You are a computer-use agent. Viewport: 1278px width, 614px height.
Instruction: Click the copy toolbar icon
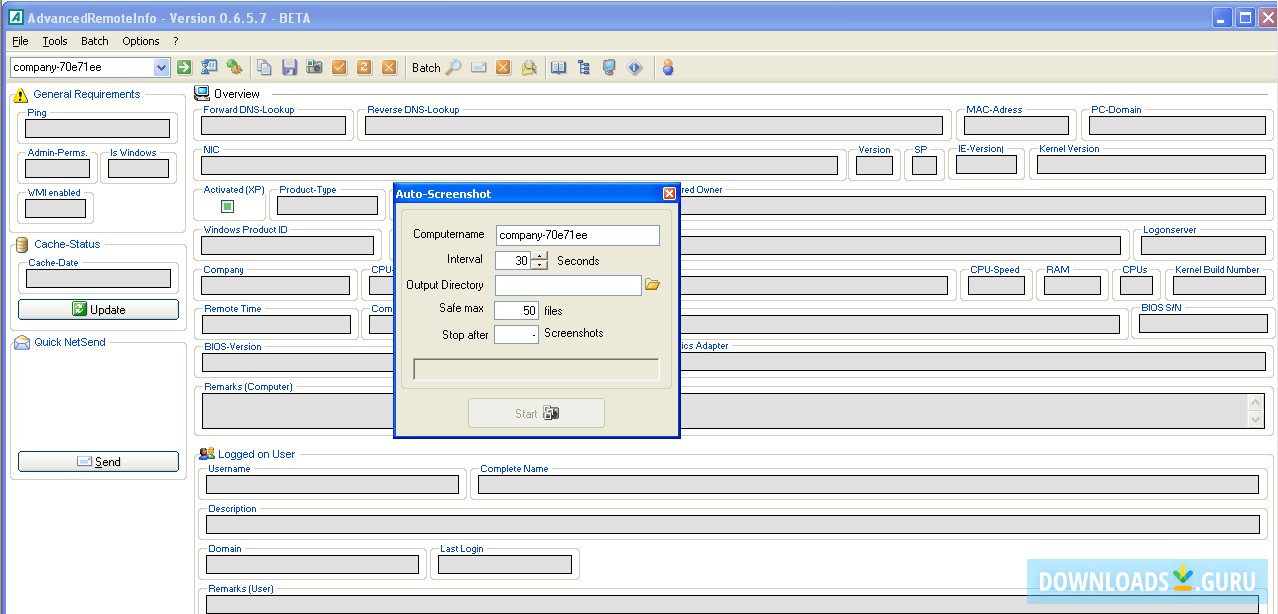pos(263,67)
